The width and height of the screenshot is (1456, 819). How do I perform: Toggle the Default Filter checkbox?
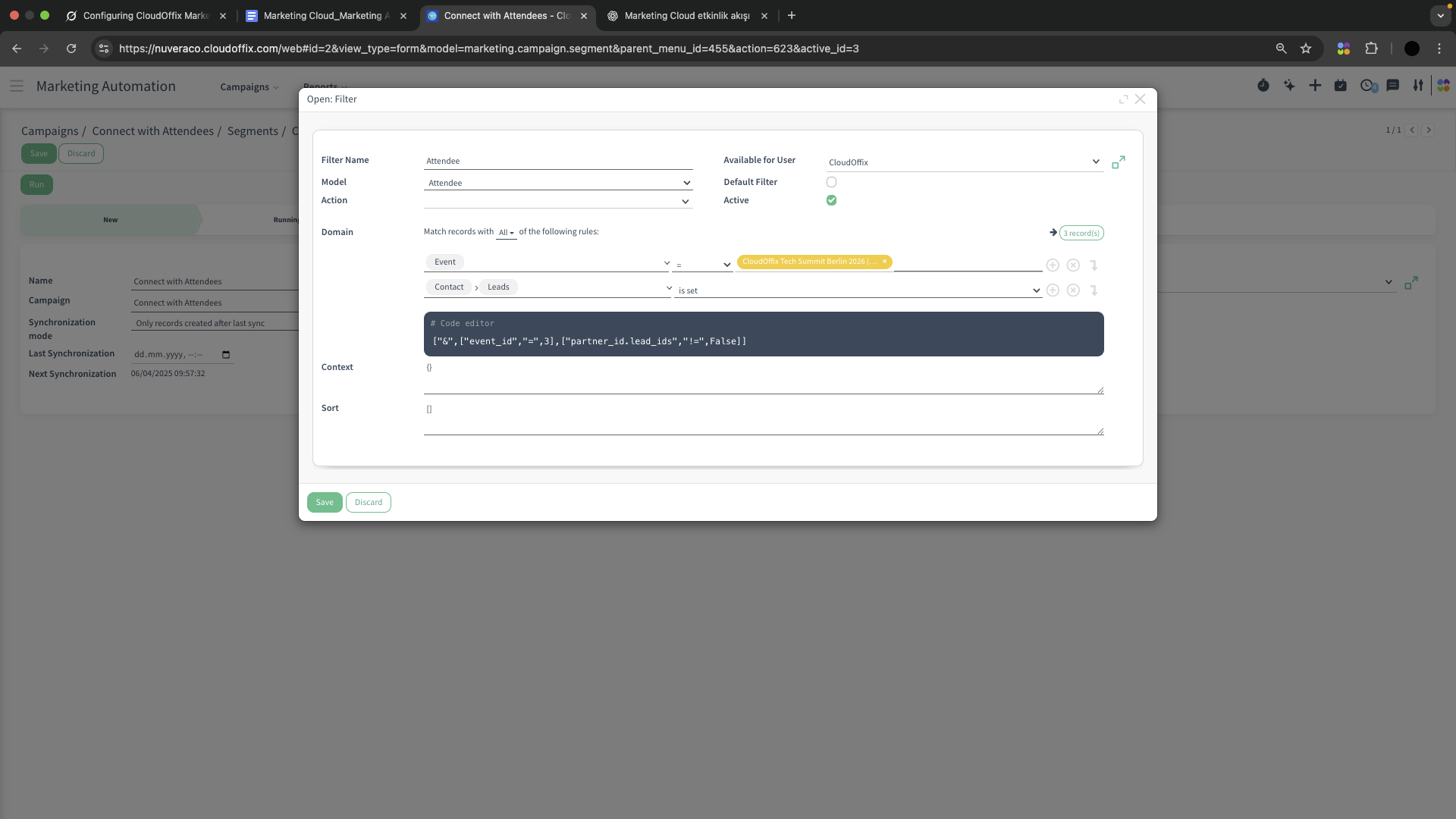831,182
